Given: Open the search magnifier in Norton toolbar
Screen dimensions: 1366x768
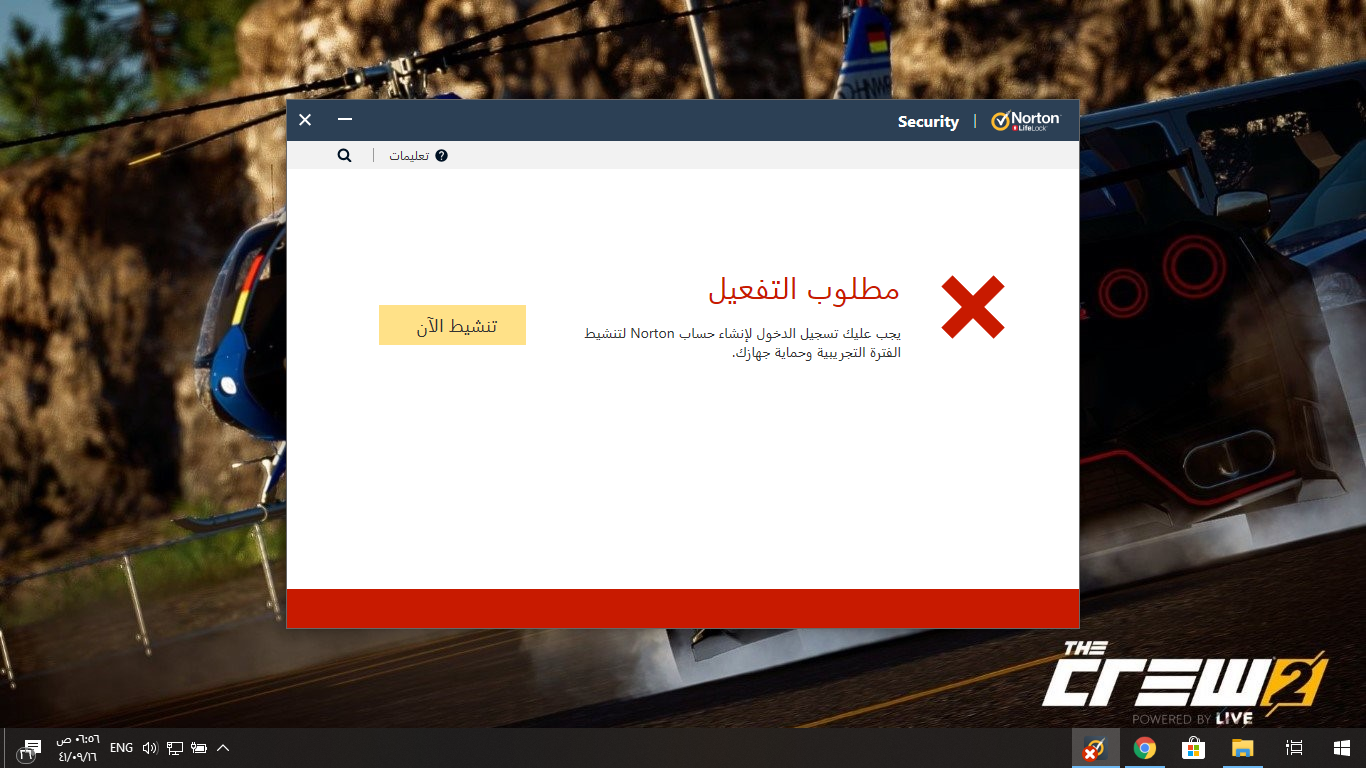Looking at the screenshot, I should [x=344, y=155].
